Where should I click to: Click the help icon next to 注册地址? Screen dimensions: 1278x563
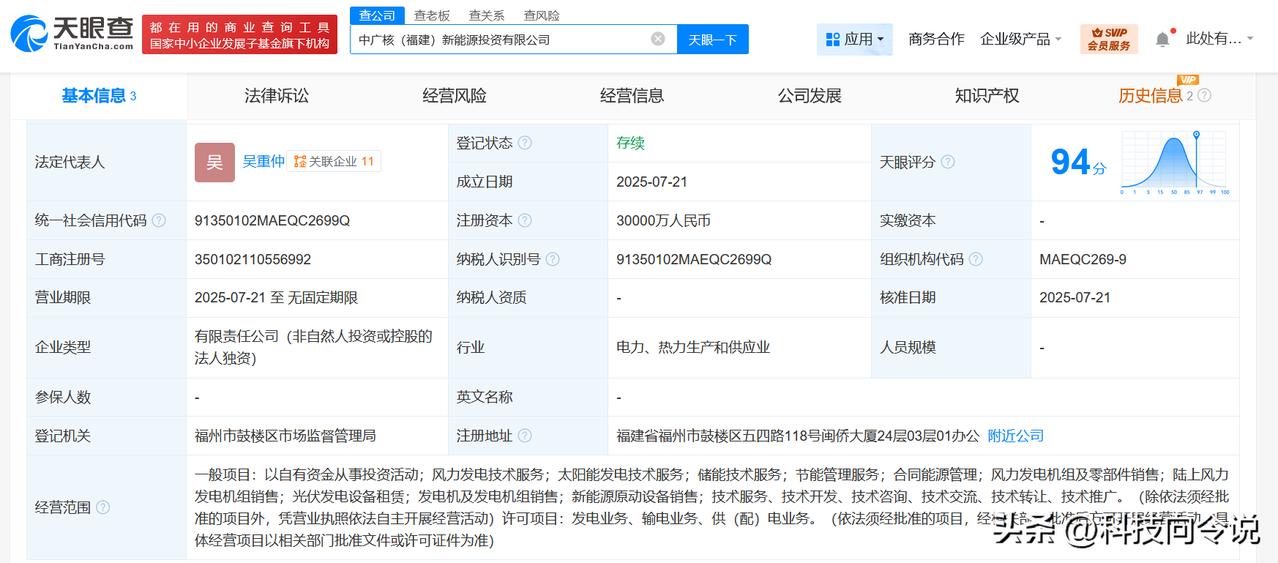coord(525,436)
